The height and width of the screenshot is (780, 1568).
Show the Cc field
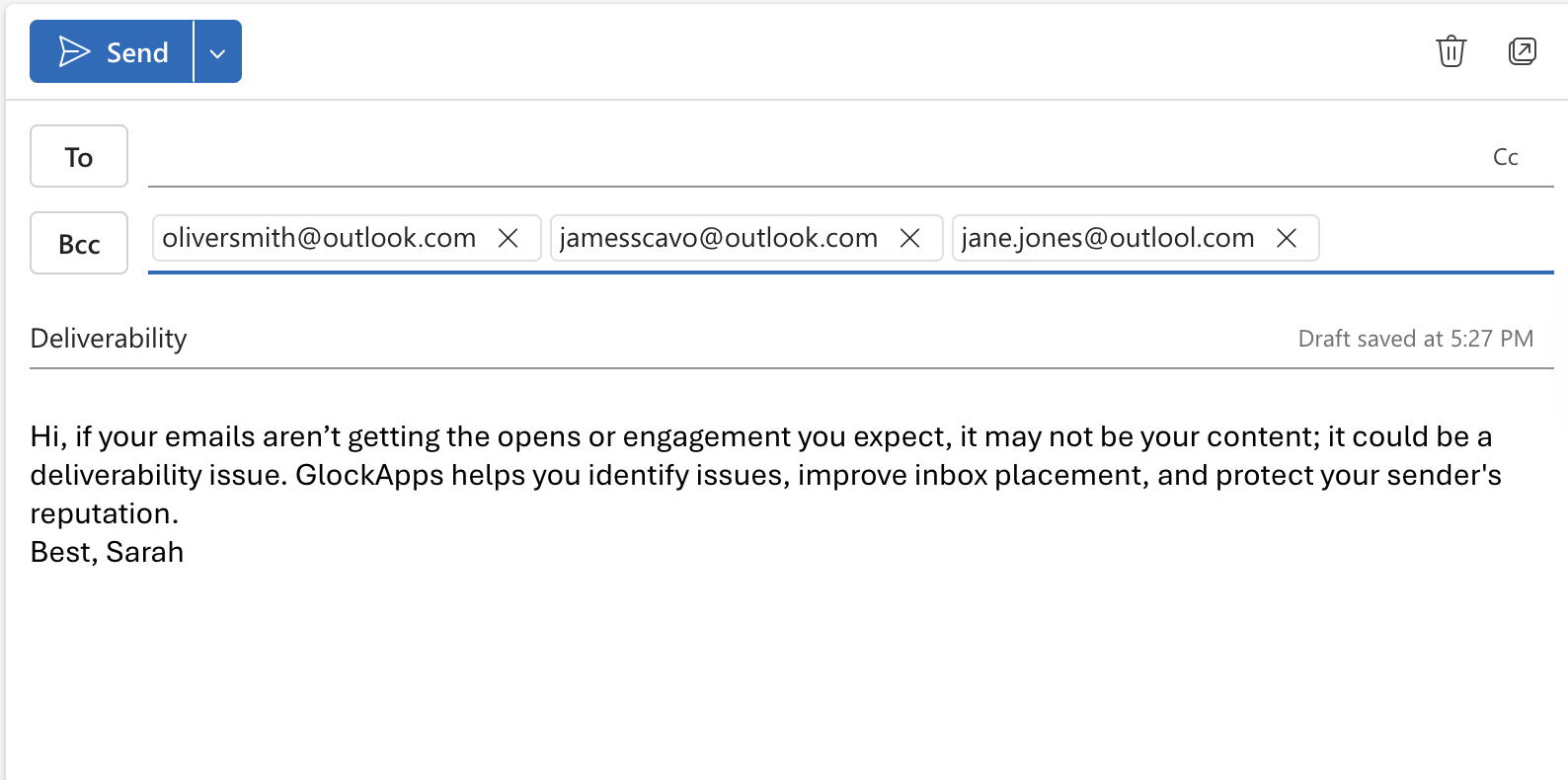(x=1505, y=158)
